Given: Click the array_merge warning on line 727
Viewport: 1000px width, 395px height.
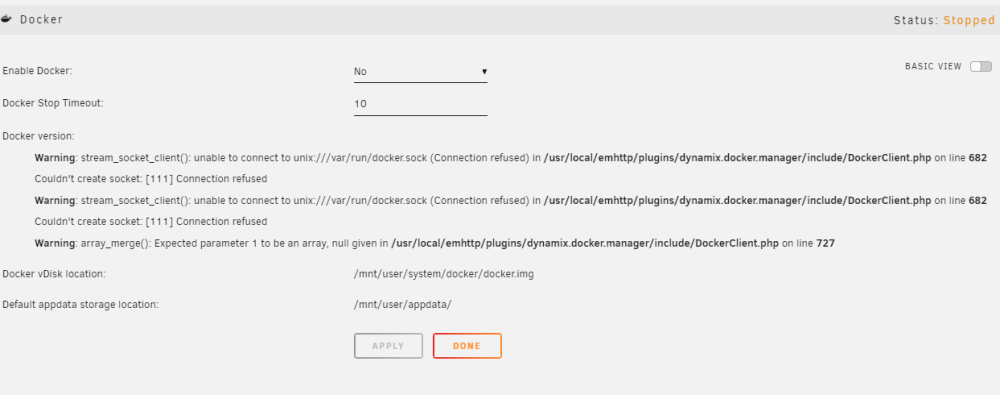Looking at the screenshot, I should [x=434, y=243].
